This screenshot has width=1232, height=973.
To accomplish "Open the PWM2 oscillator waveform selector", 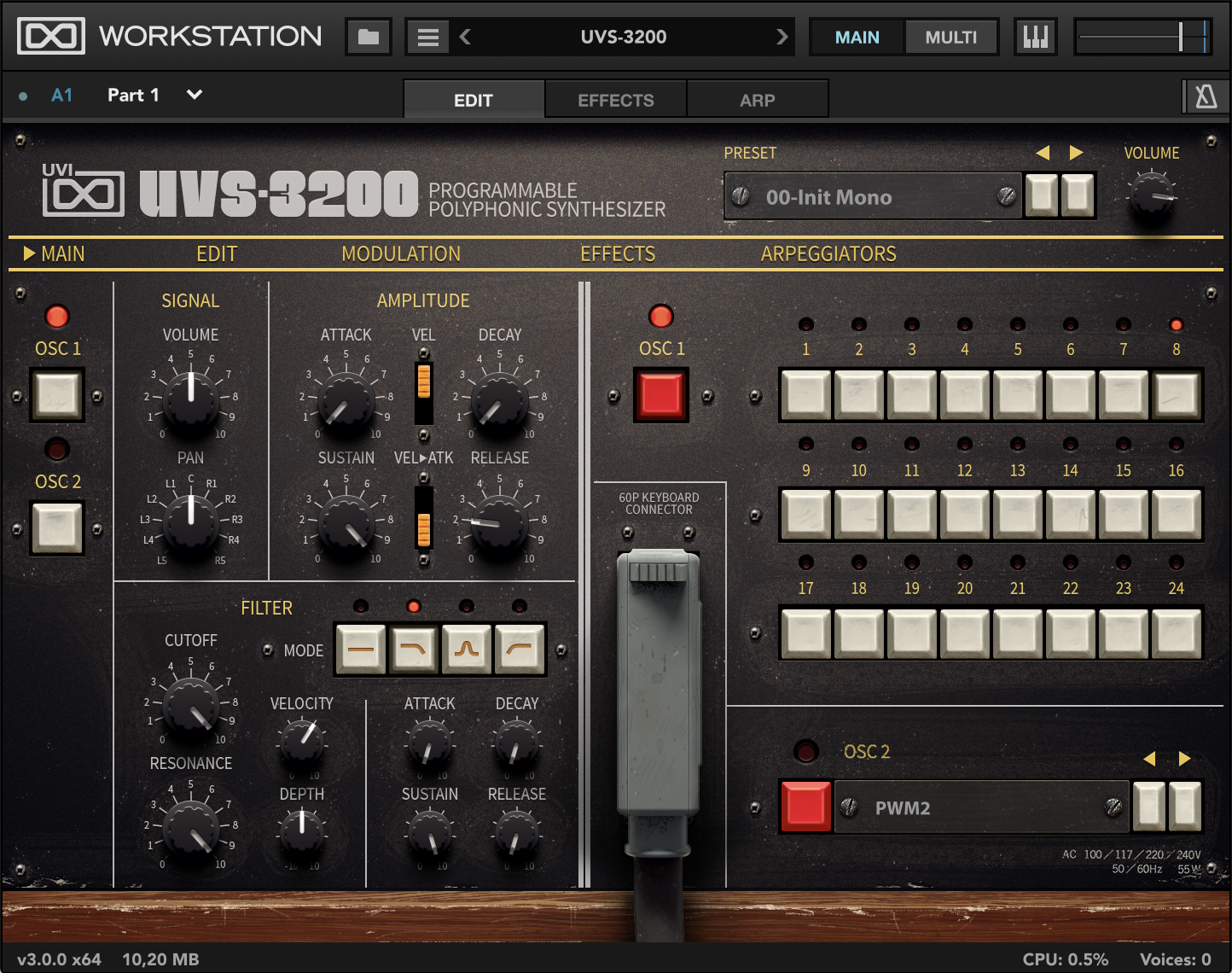I will pyautogui.click(x=981, y=807).
